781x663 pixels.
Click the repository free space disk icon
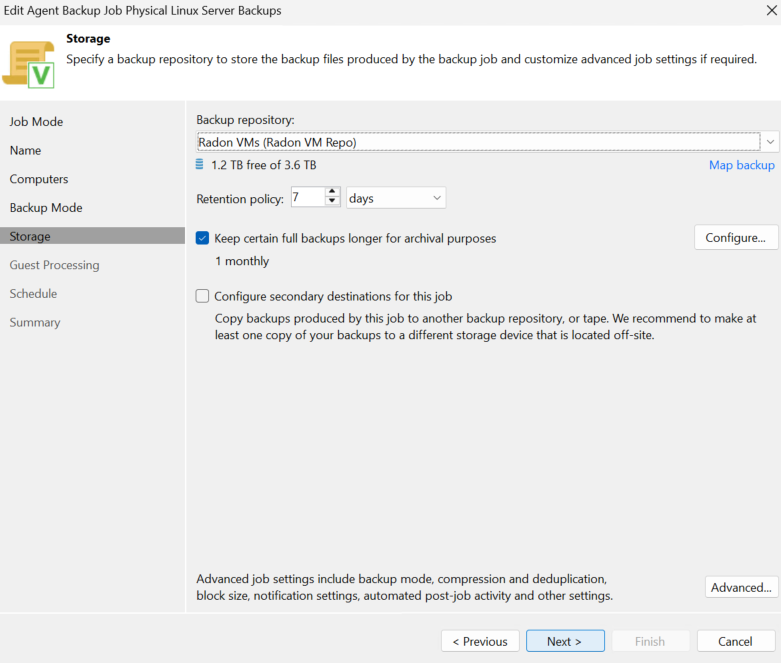tap(199, 164)
